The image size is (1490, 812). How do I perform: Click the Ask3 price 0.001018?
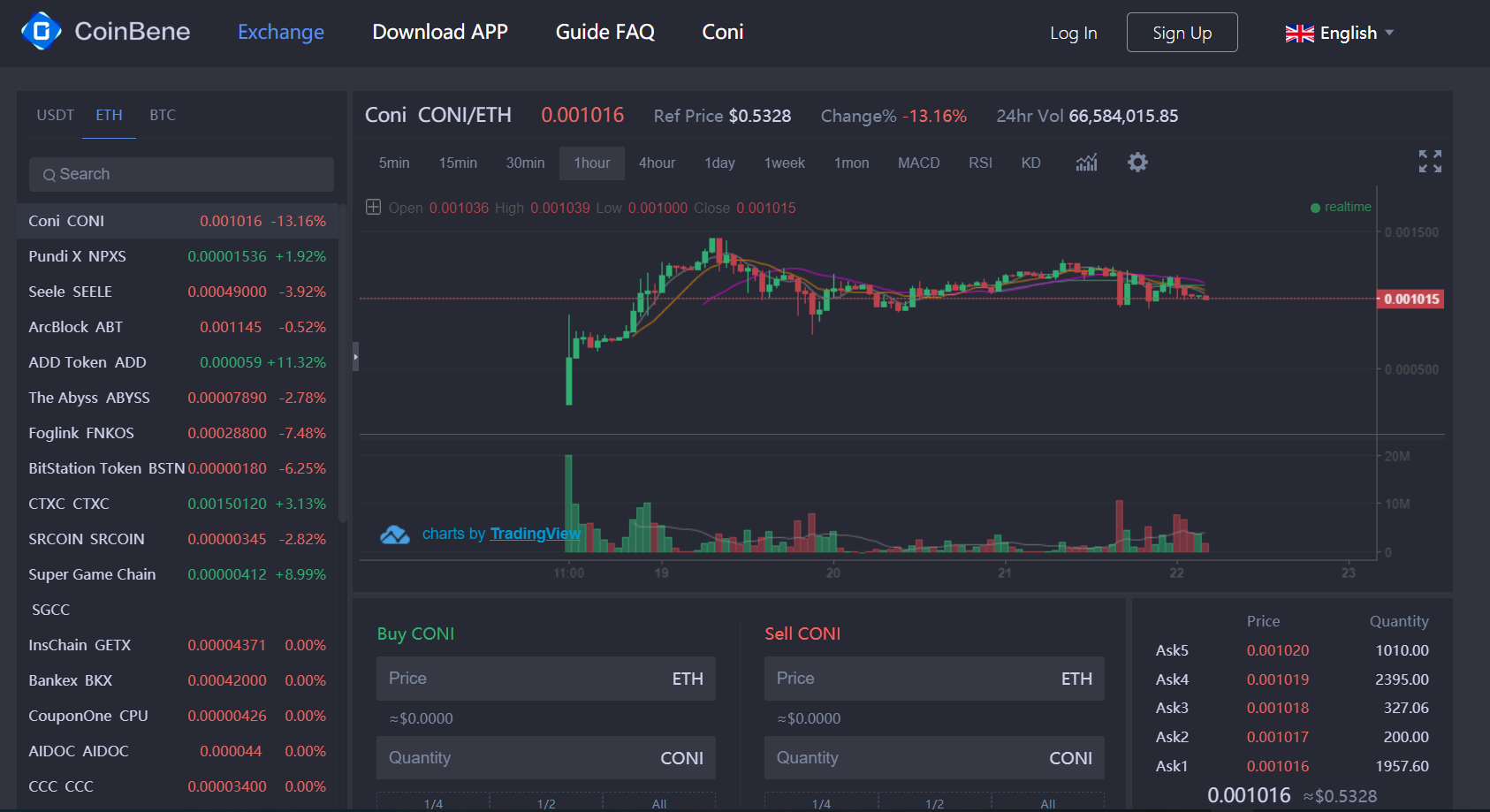tap(1278, 708)
